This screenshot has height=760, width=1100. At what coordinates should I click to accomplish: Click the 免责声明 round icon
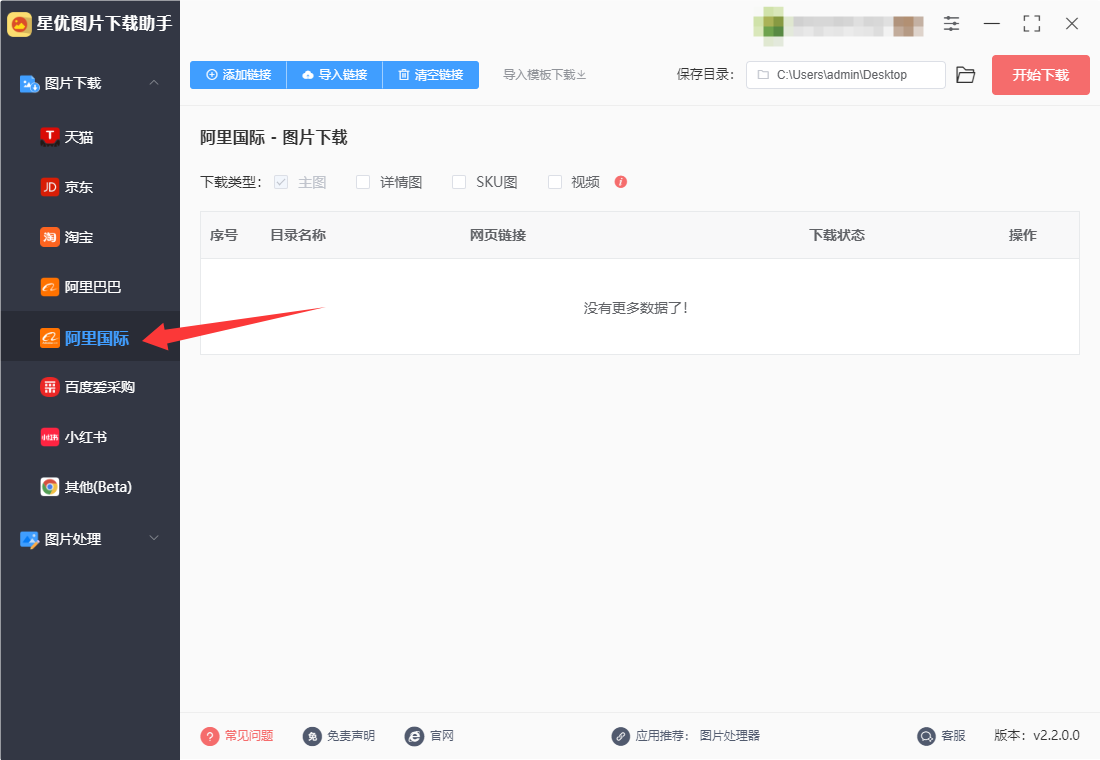click(x=312, y=736)
